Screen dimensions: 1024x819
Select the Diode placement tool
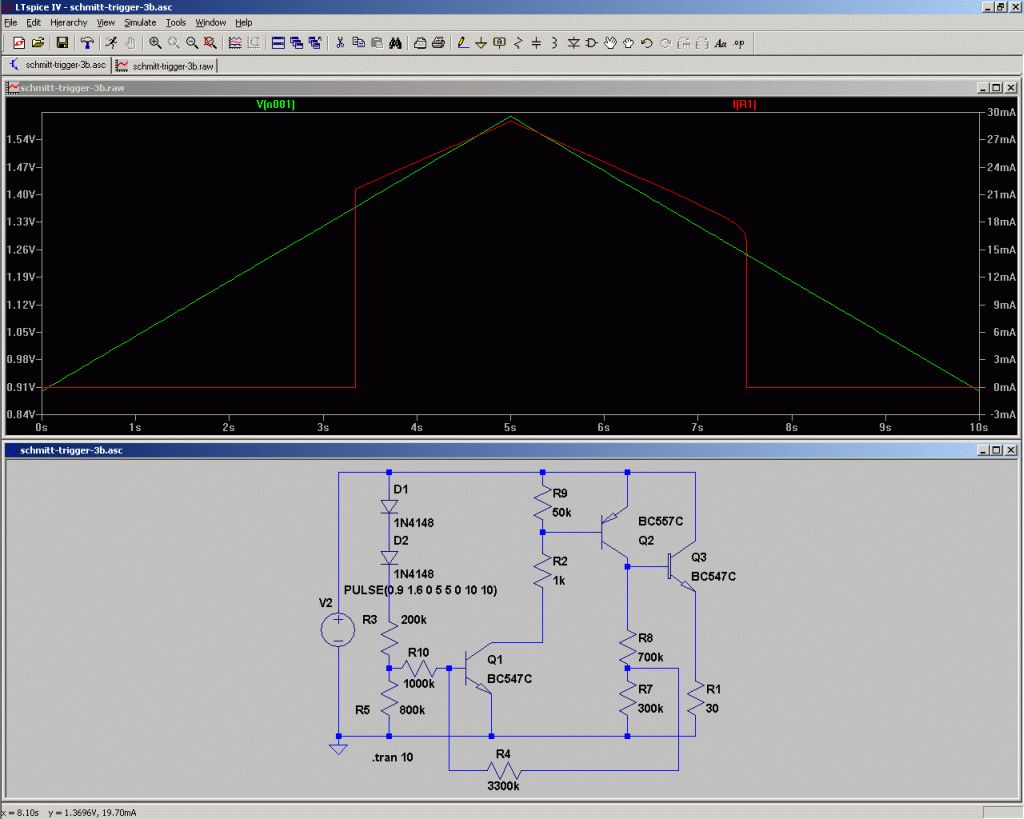pos(574,43)
